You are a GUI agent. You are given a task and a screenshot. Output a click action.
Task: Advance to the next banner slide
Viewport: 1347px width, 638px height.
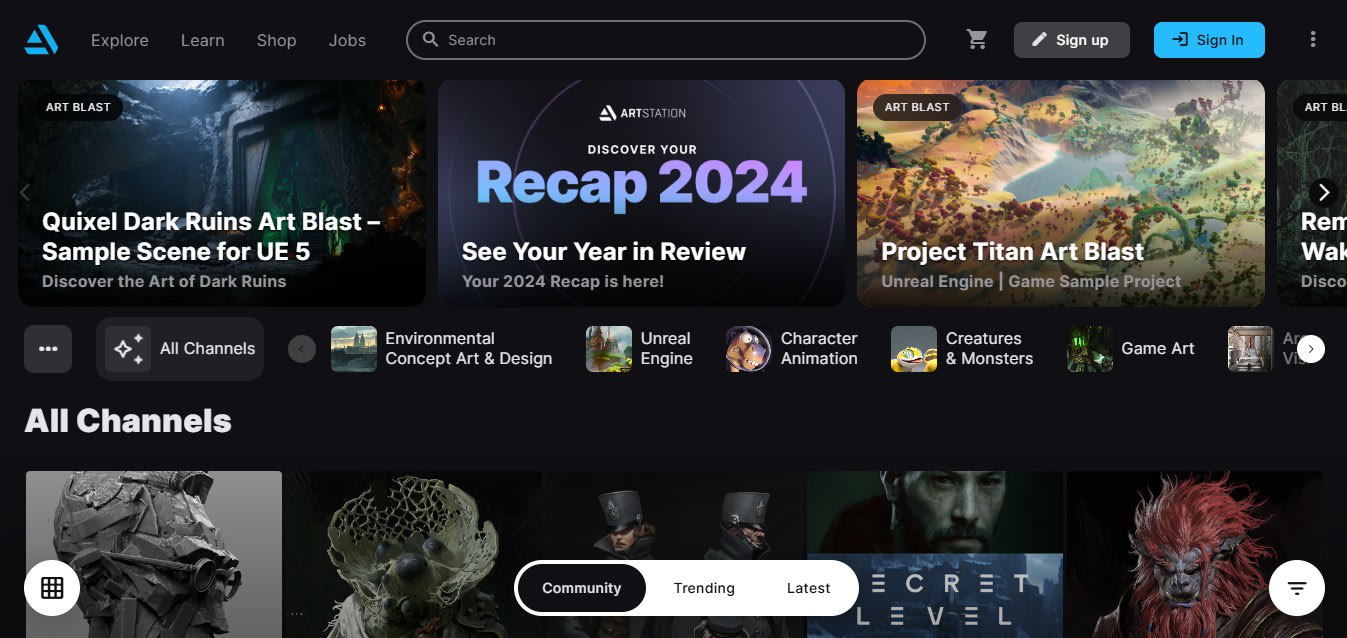coord(1324,192)
